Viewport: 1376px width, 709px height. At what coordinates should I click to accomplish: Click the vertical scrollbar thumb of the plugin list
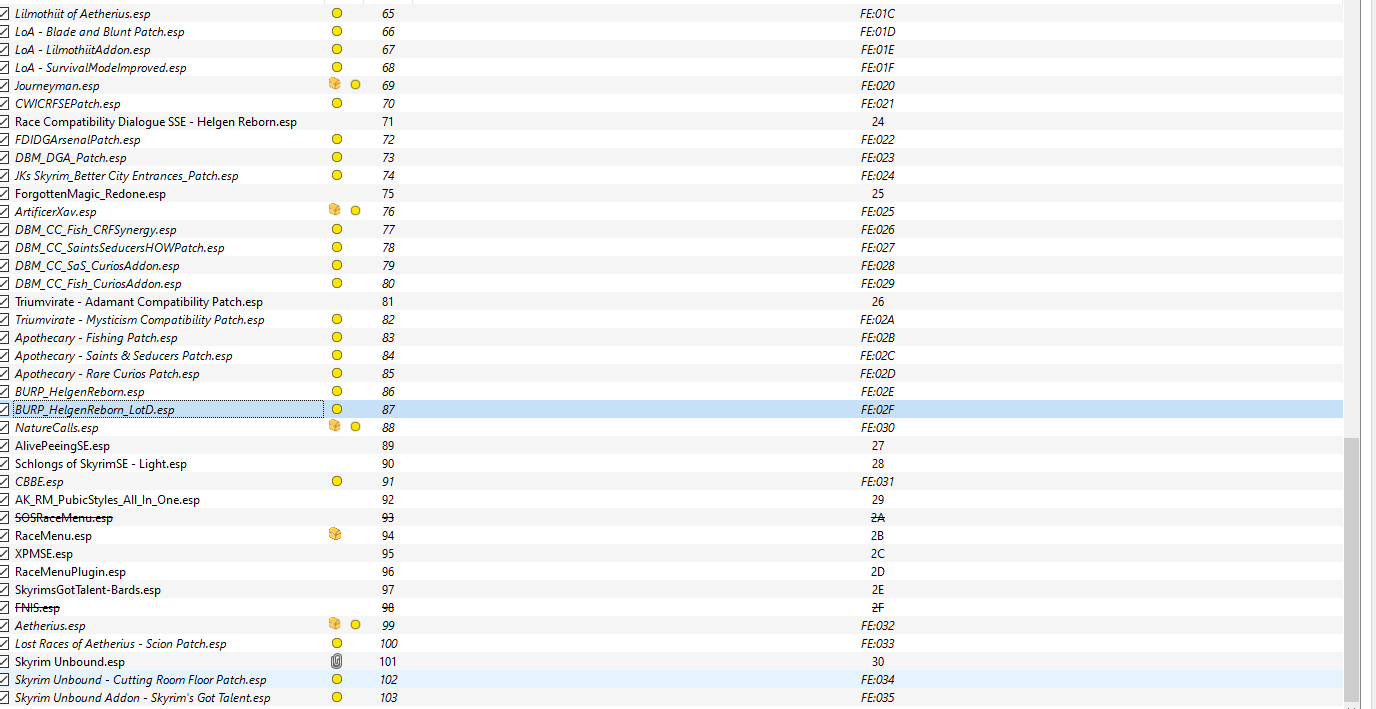(x=1352, y=569)
